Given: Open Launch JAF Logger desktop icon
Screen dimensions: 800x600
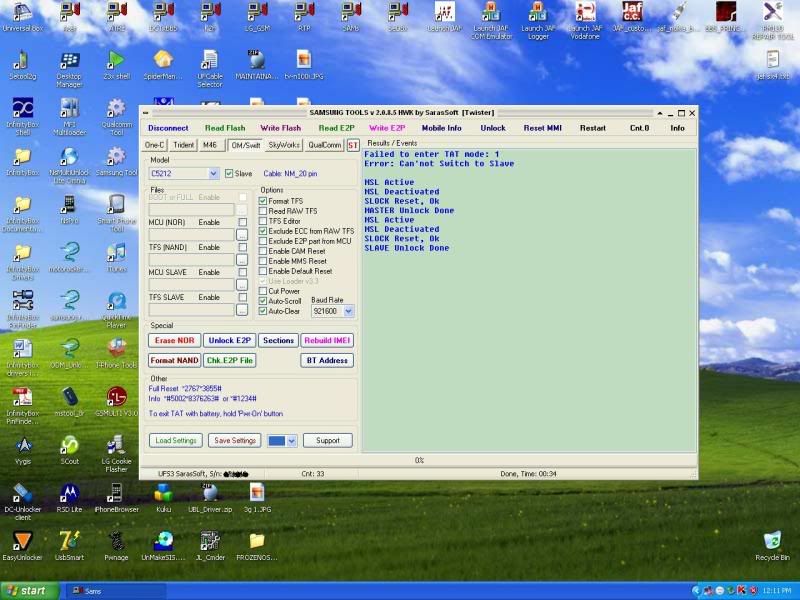Looking at the screenshot, I should (538, 20).
